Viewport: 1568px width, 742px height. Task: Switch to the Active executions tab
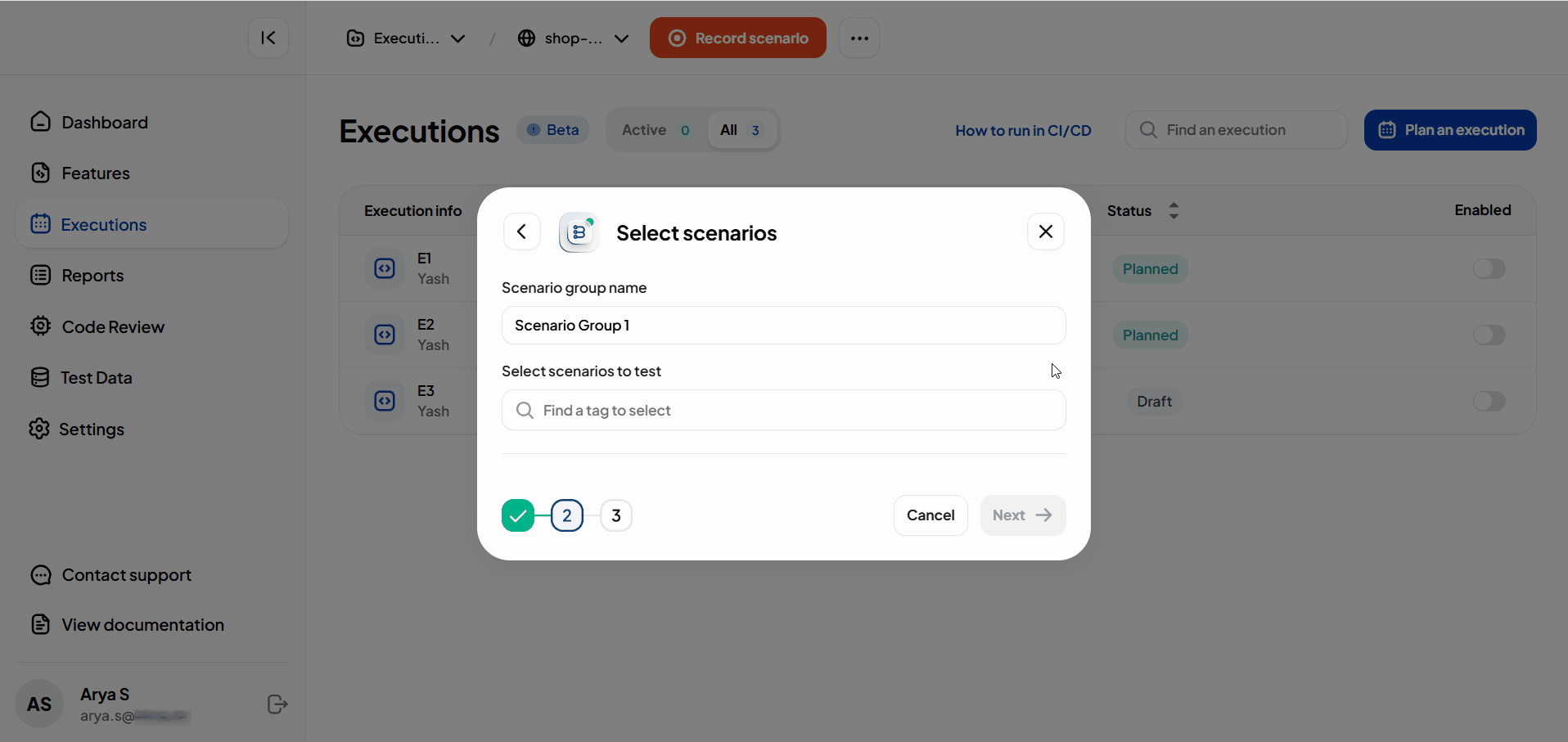tap(656, 130)
